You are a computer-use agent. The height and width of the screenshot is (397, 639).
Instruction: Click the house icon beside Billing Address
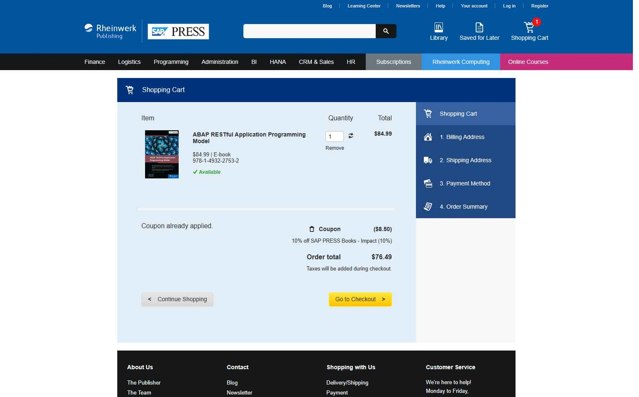(x=428, y=137)
